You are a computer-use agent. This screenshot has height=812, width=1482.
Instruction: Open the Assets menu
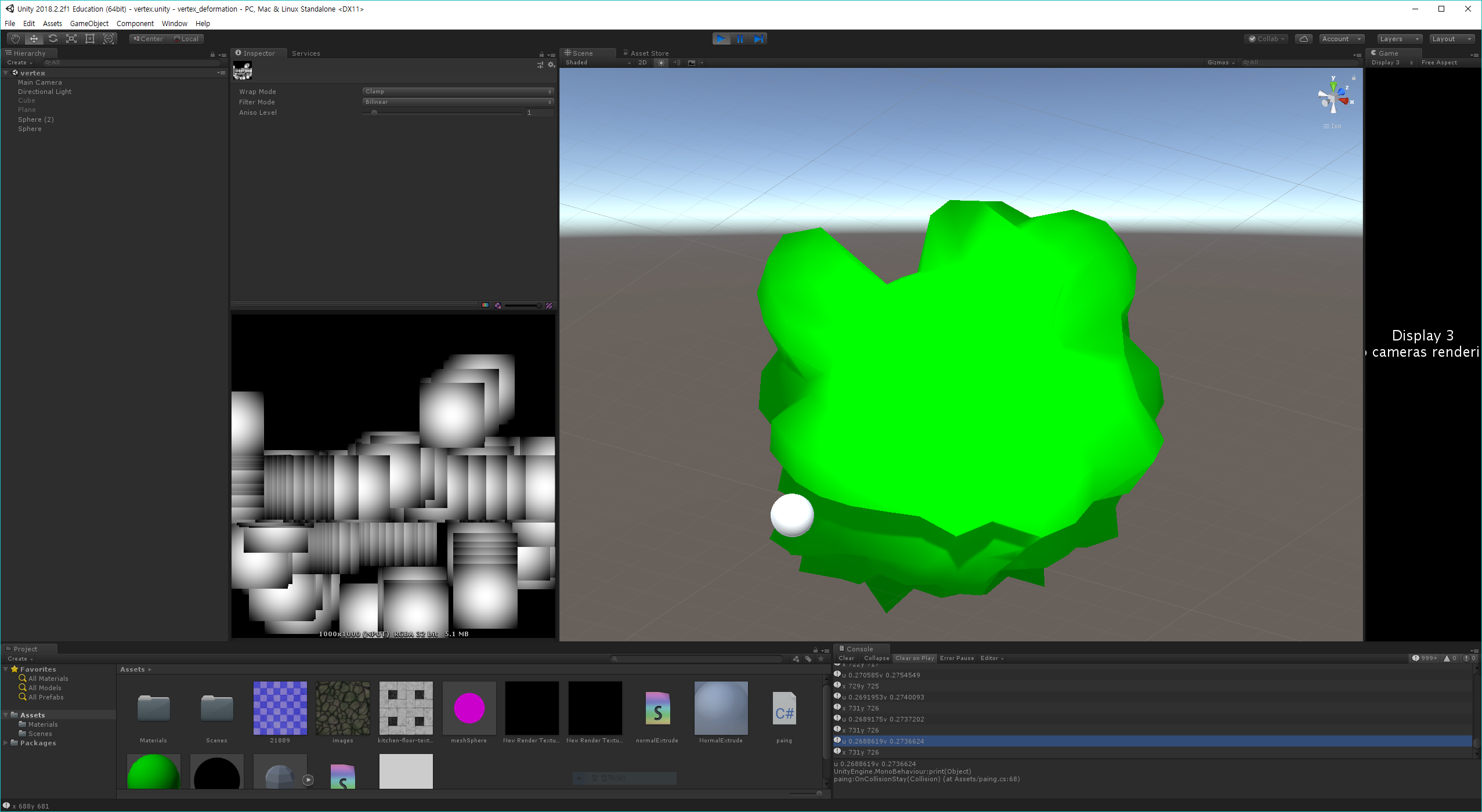point(52,24)
